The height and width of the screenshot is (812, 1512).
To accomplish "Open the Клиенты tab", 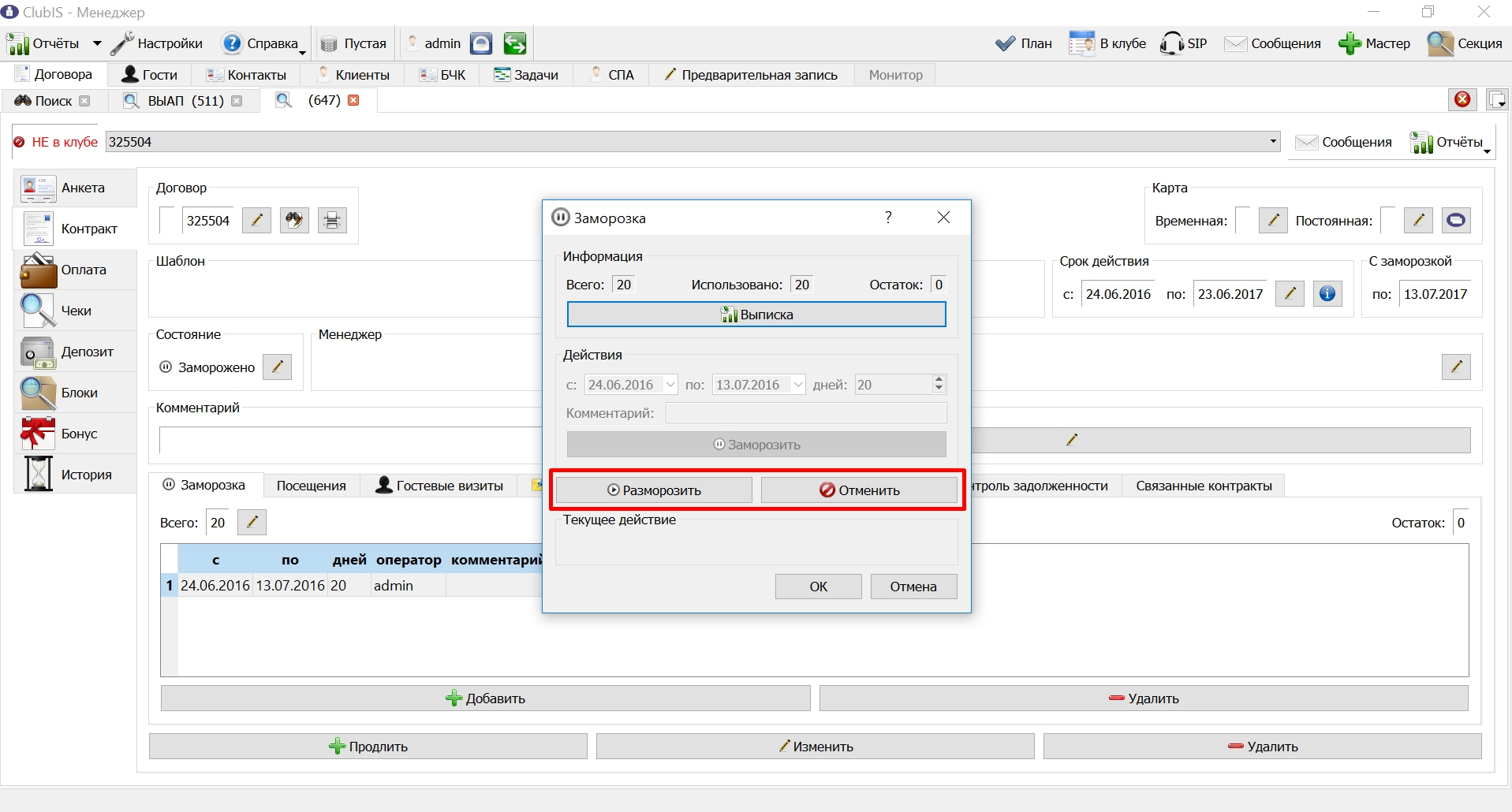I will (353, 75).
